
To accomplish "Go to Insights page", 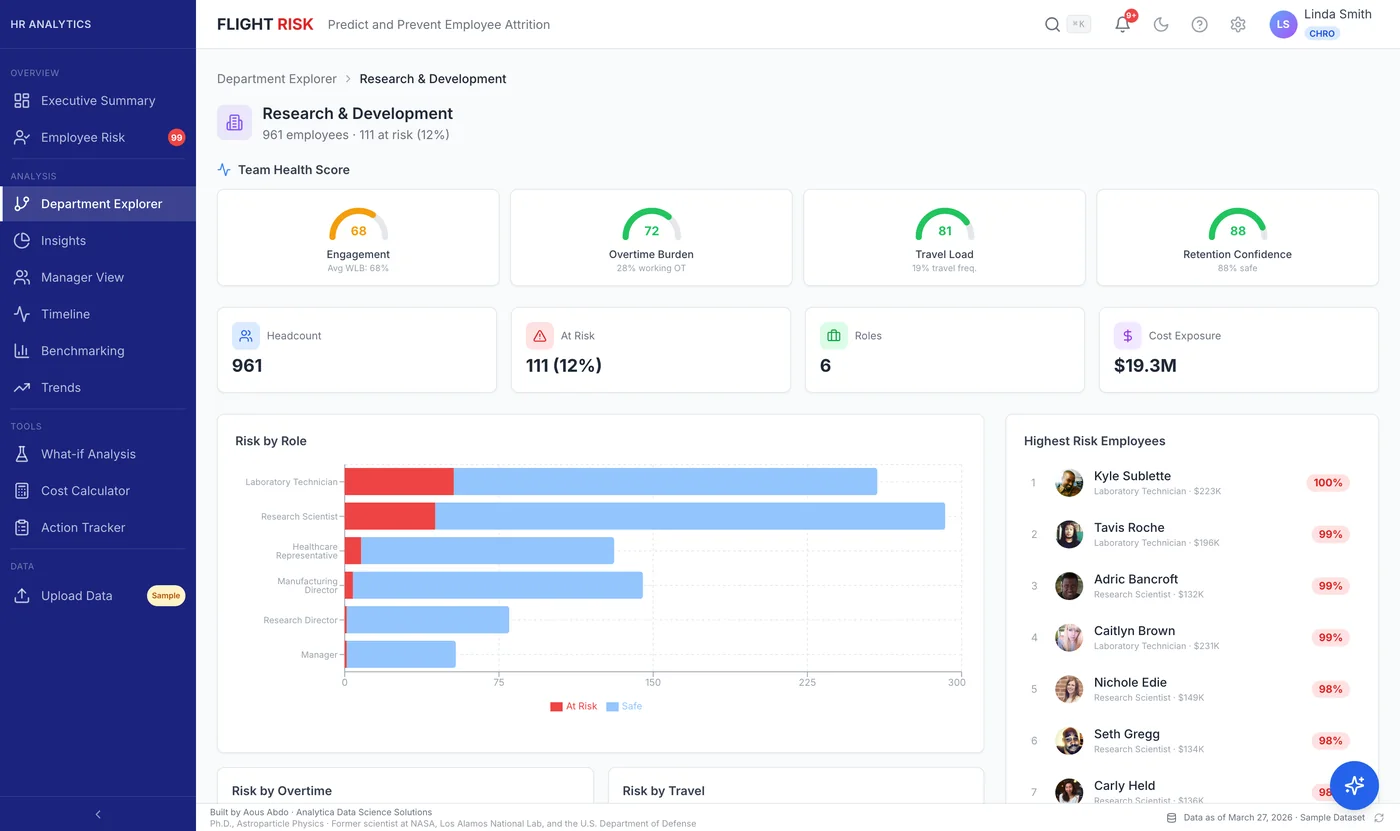I will (98, 241).
